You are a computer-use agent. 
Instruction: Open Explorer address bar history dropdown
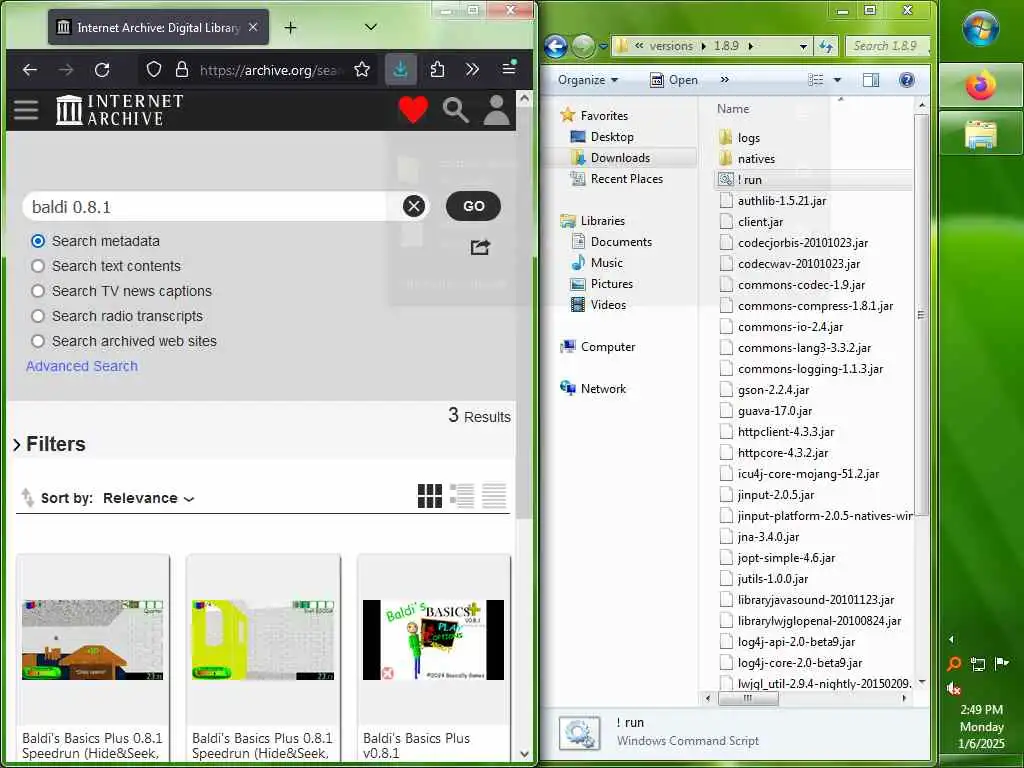point(803,46)
